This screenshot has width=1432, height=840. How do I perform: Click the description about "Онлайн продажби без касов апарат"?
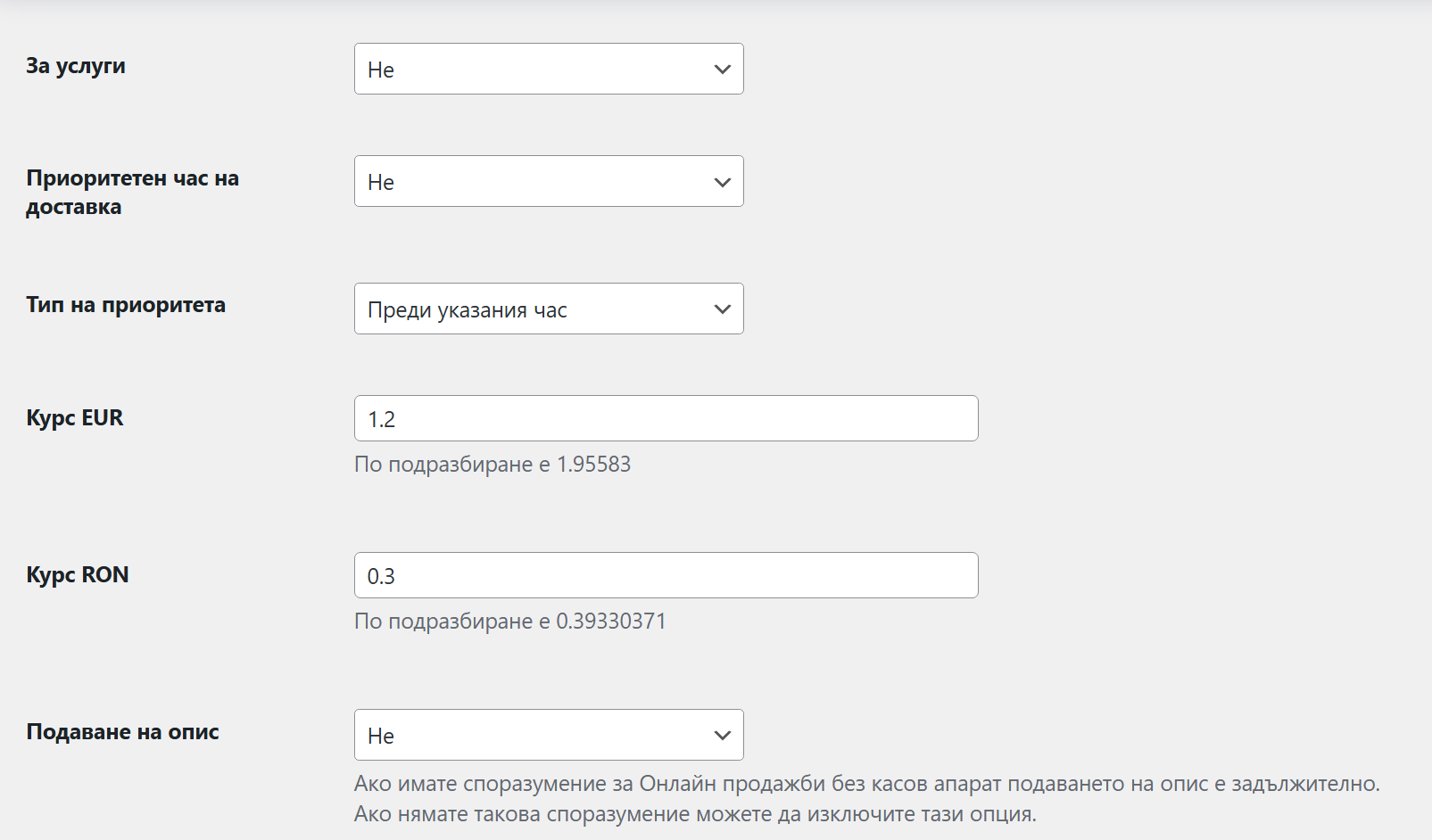(x=867, y=799)
